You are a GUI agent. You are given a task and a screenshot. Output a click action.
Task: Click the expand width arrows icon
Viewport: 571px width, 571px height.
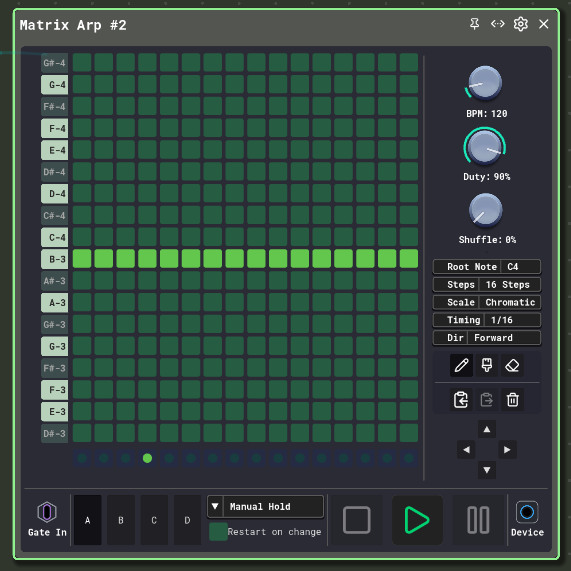tap(497, 24)
